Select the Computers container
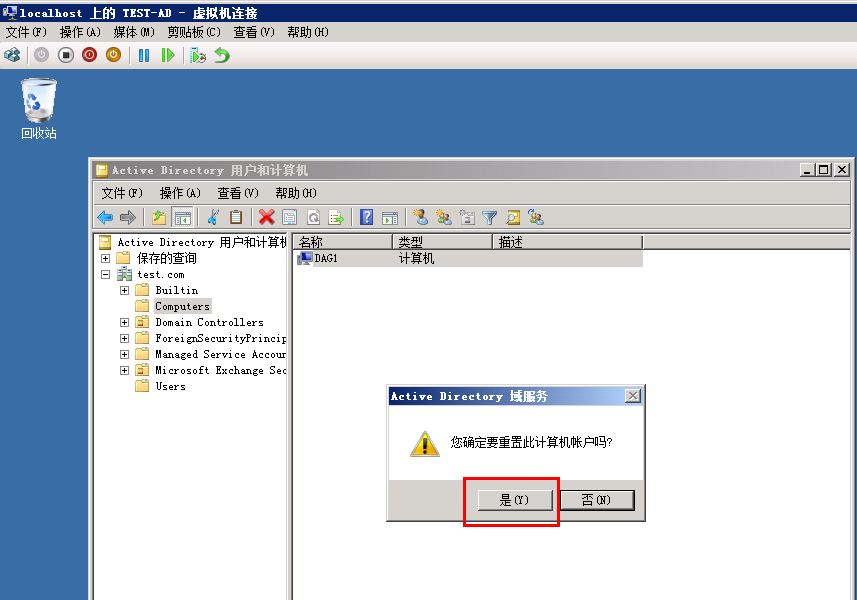 pyautogui.click(x=182, y=306)
